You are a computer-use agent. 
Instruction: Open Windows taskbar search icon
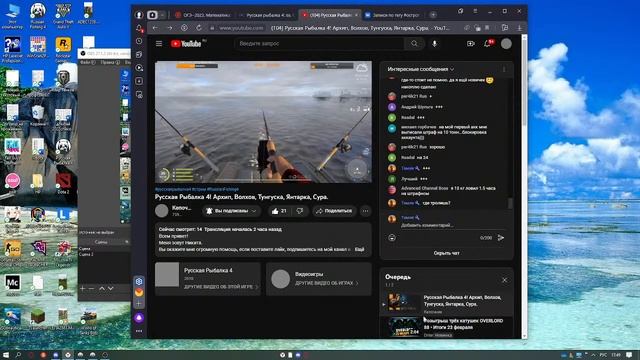[x=18, y=355]
